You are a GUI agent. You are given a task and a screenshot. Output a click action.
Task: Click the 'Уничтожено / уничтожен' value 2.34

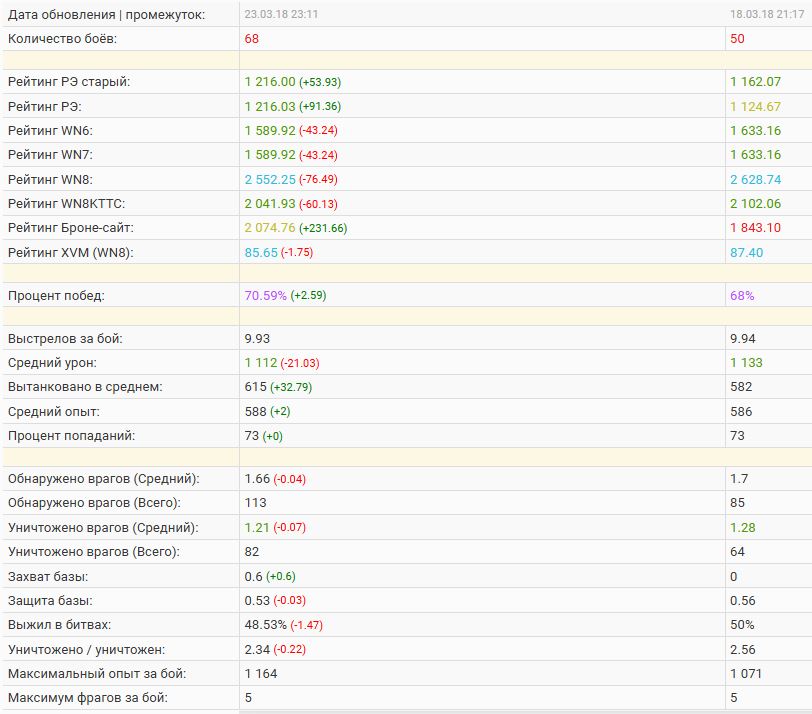257,650
